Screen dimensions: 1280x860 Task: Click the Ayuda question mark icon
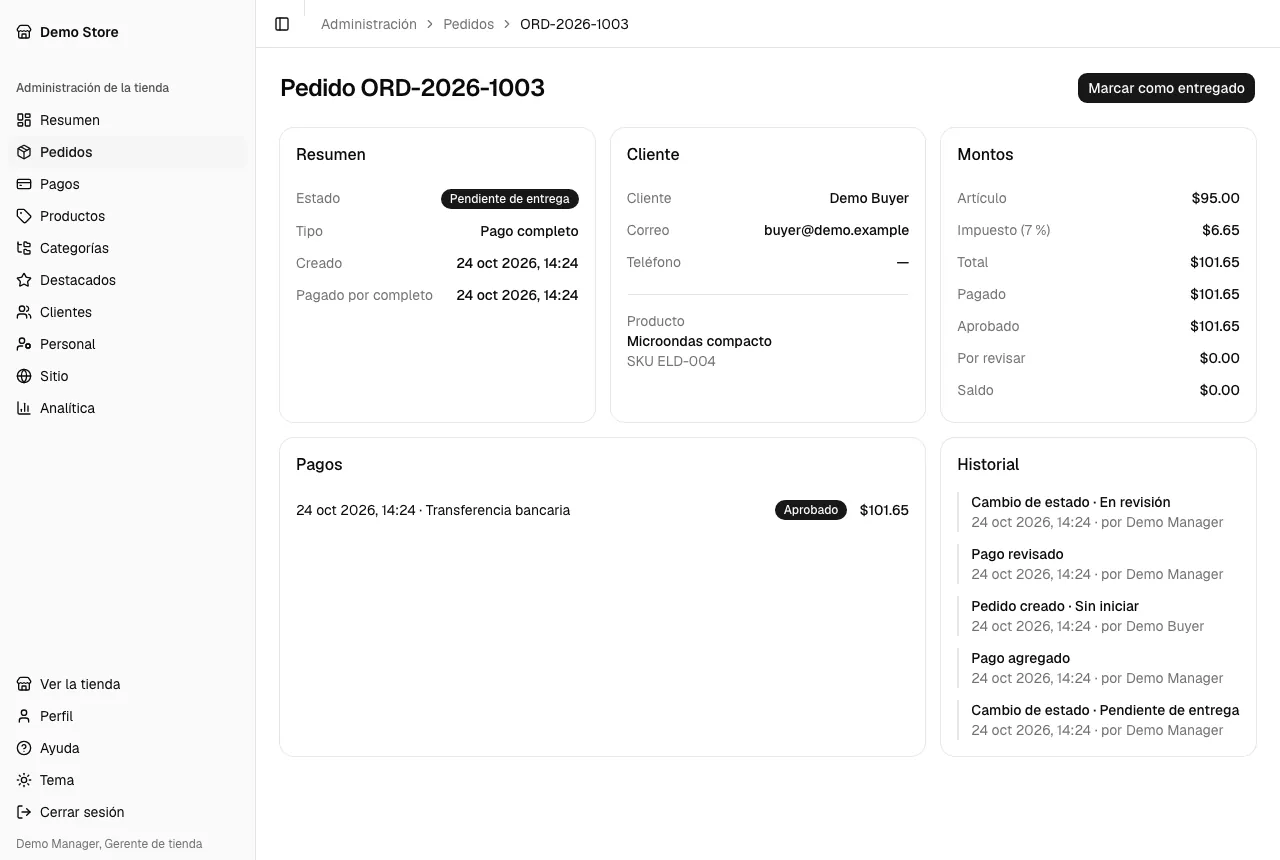point(24,748)
